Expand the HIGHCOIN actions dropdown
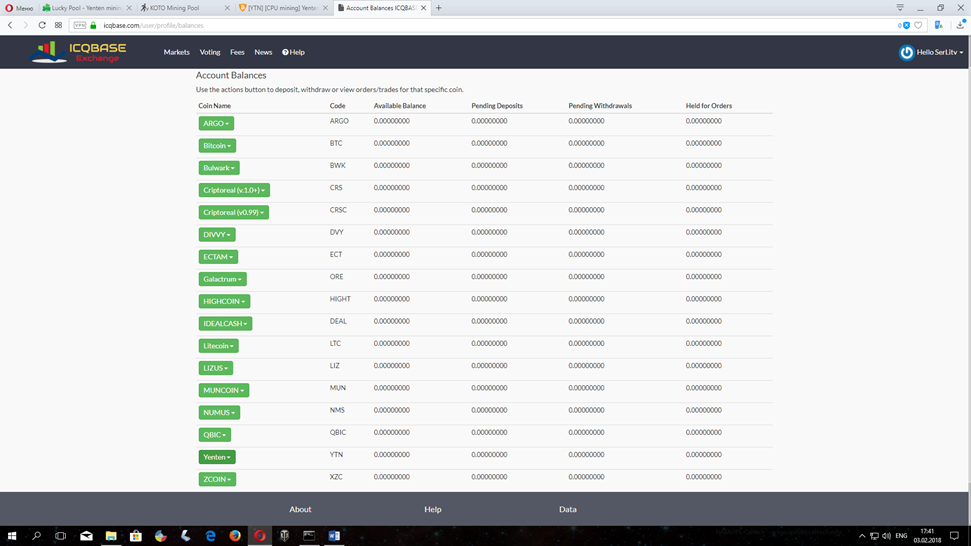 [x=224, y=301]
